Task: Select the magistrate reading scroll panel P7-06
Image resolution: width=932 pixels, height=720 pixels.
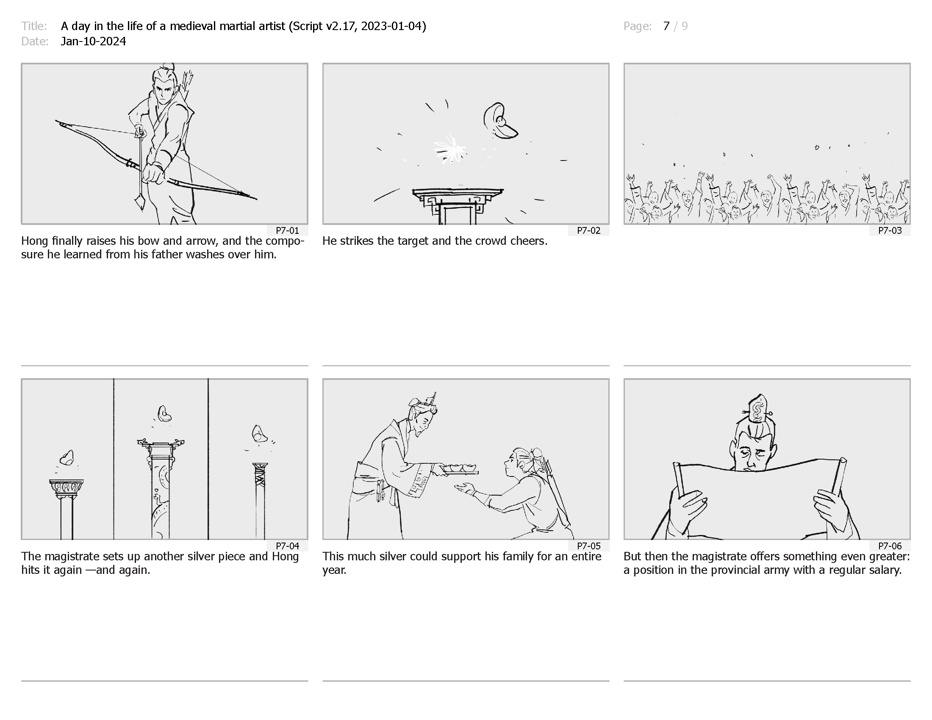Action: [767, 459]
